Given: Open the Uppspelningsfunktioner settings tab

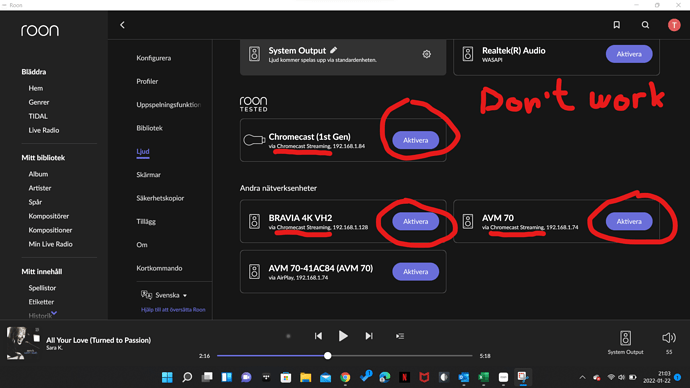Looking at the screenshot, I should (x=169, y=105).
